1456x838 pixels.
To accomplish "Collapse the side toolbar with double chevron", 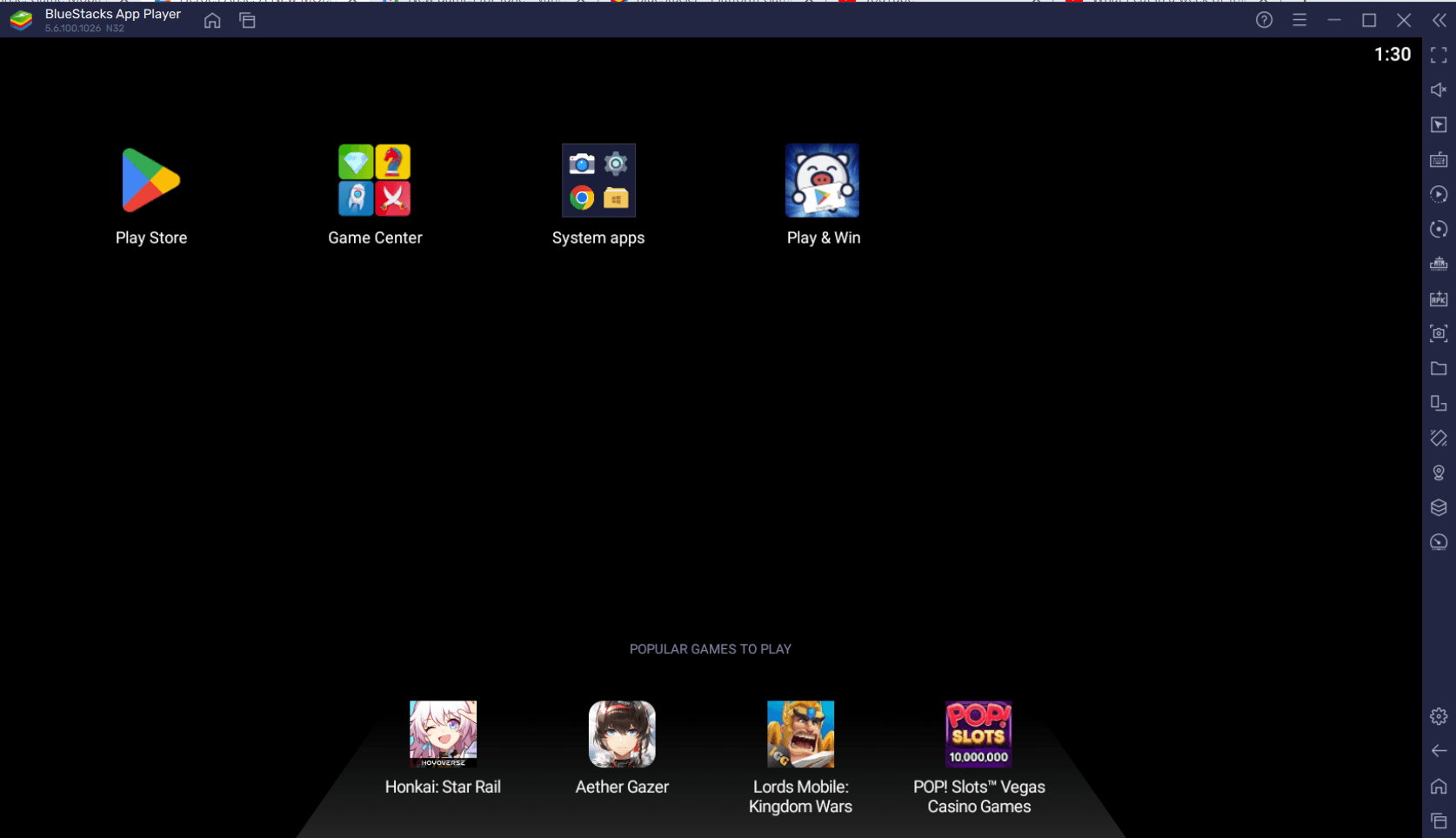I will 1439,20.
